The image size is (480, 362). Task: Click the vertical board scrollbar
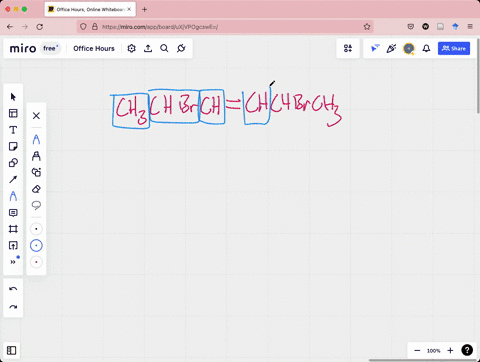[478, 77]
